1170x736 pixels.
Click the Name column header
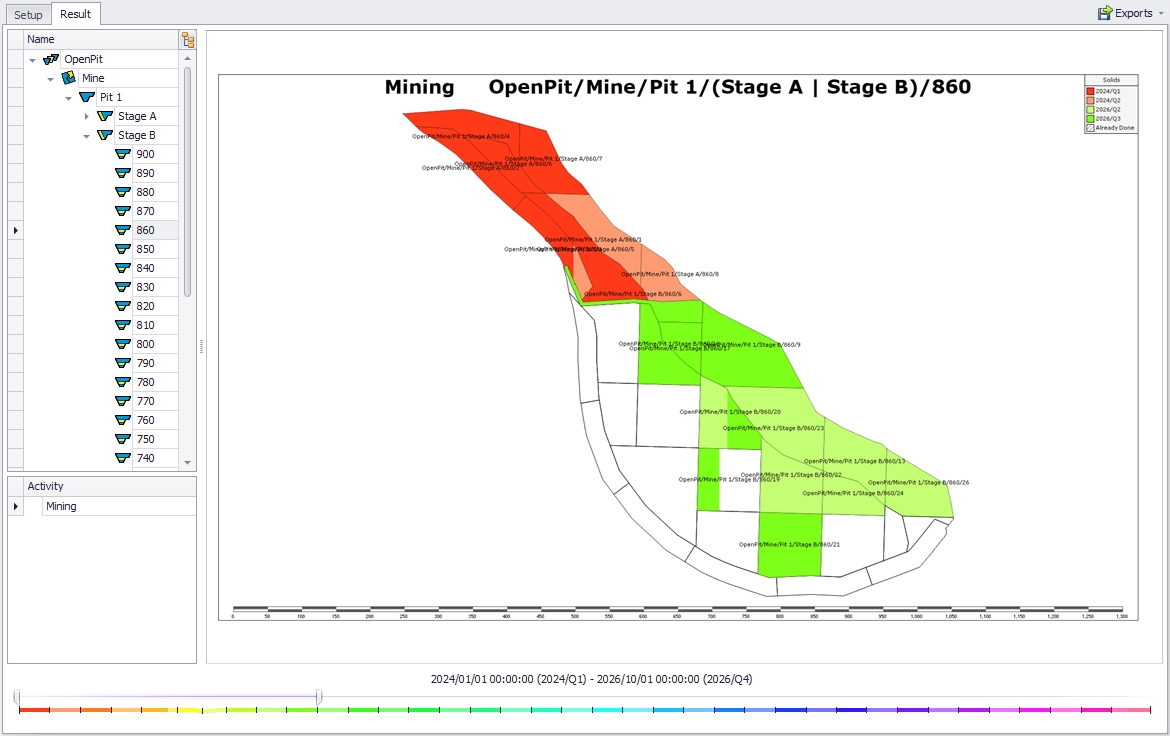[x=101, y=40]
